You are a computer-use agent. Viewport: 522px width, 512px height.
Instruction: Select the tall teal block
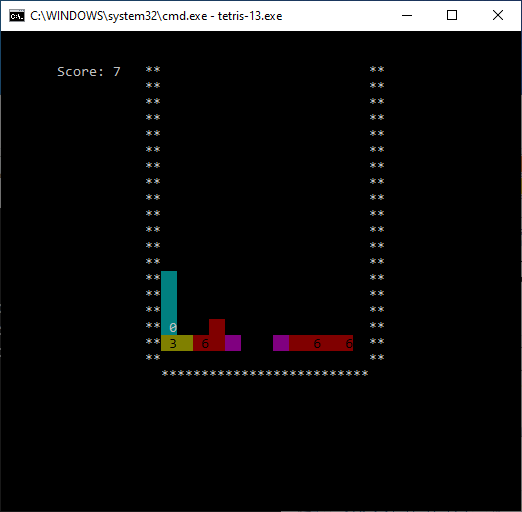coord(169,303)
